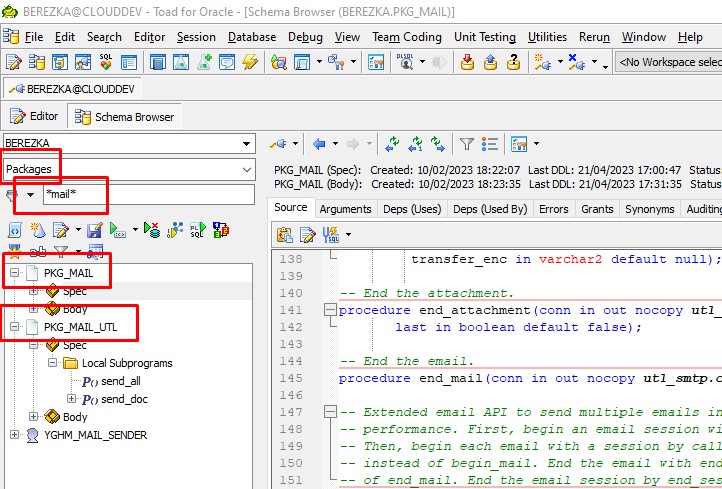Open Schema Browser via main toolbar database-tree icon
The height and width of the screenshot is (489, 722).
click(37, 62)
